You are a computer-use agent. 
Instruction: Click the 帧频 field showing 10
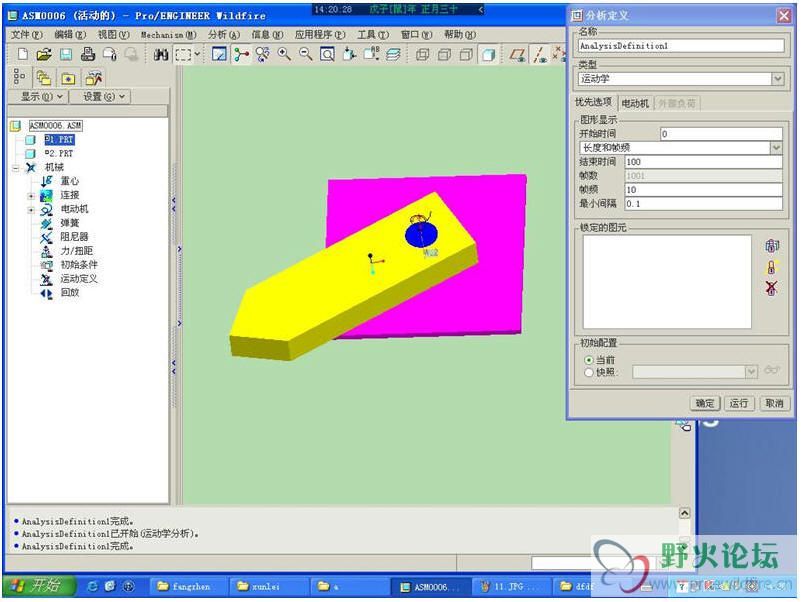tap(703, 190)
